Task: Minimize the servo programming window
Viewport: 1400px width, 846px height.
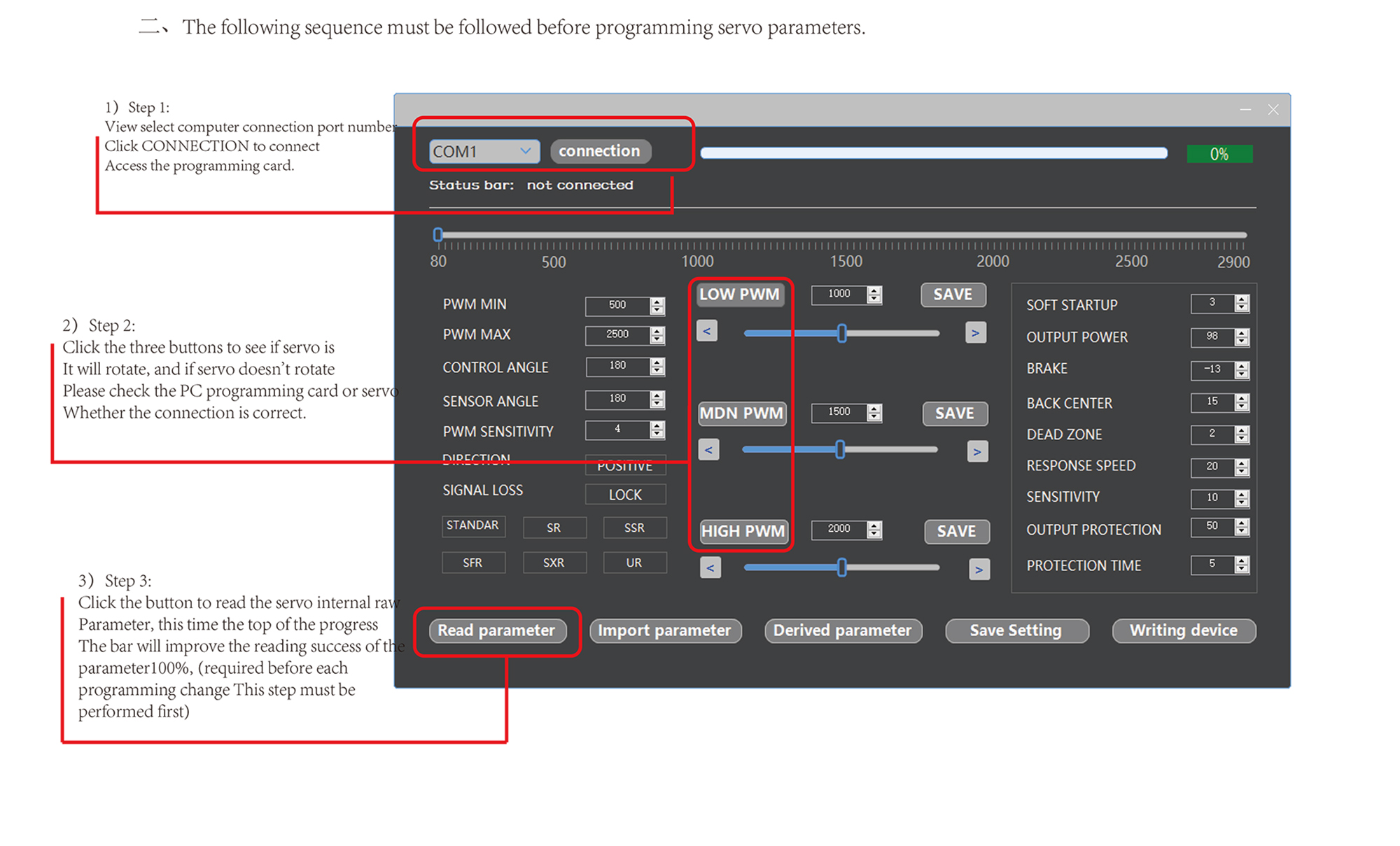Action: click(1245, 110)
